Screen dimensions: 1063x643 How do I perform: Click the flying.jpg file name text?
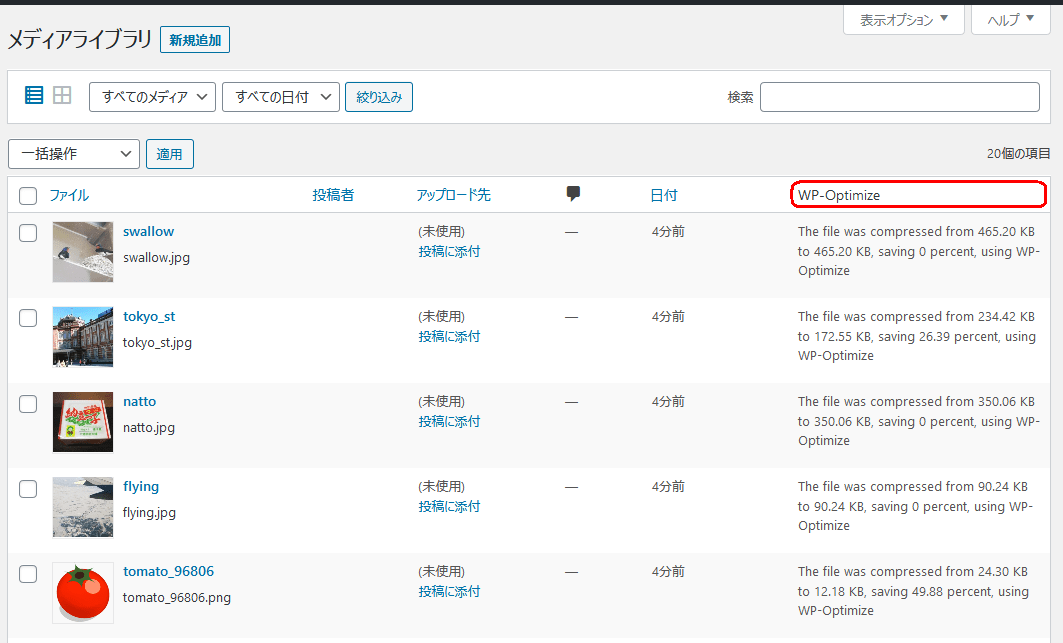click(x=149, y=513)
